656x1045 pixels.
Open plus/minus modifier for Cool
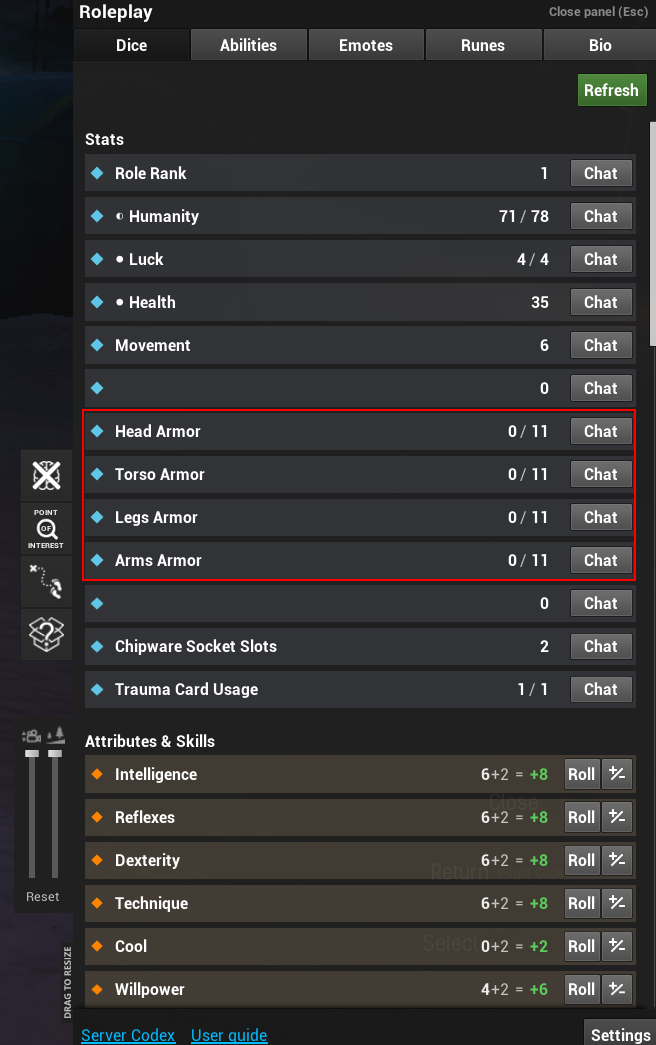tap(617, 946)
